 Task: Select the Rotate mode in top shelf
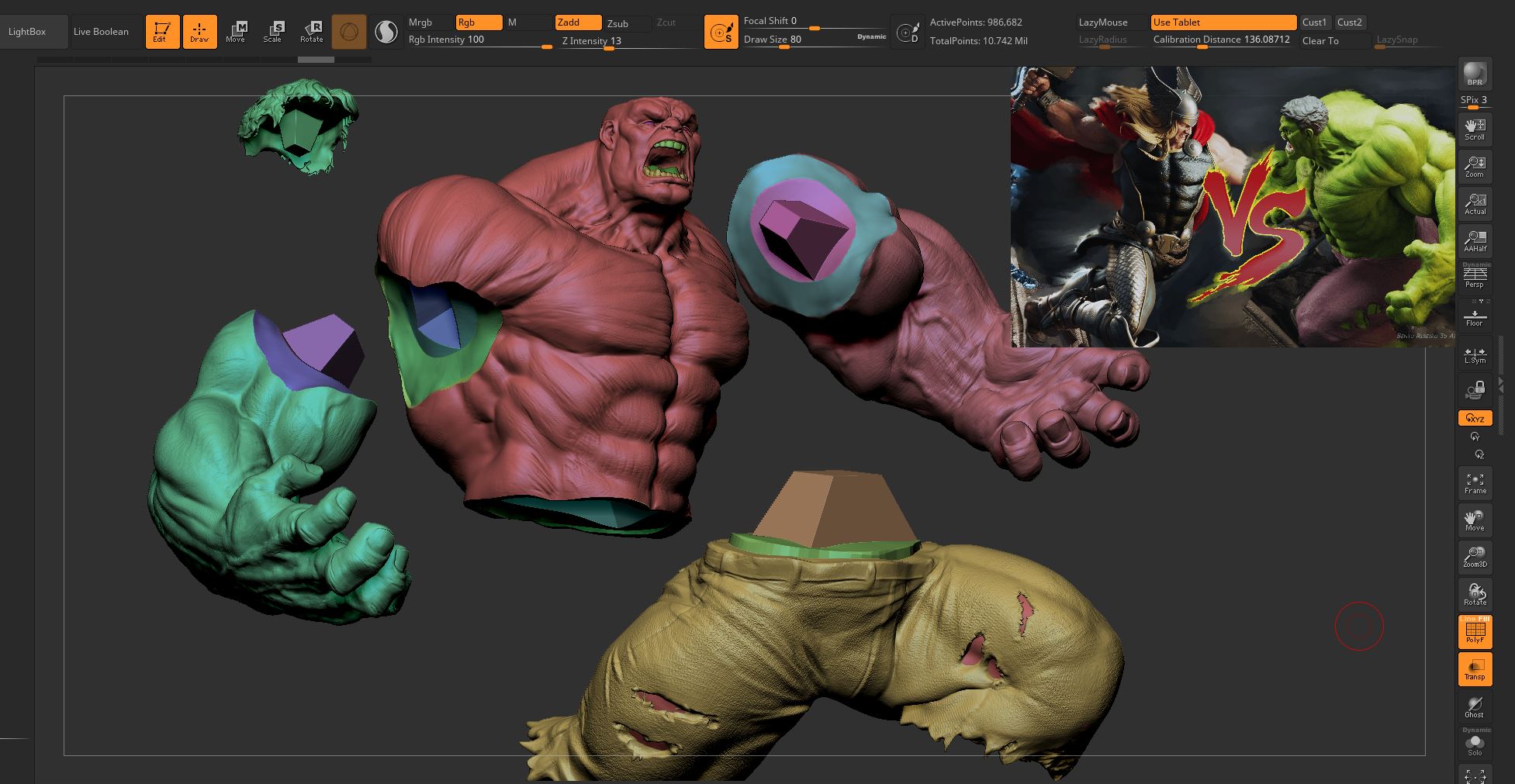(x=311, y=32)
